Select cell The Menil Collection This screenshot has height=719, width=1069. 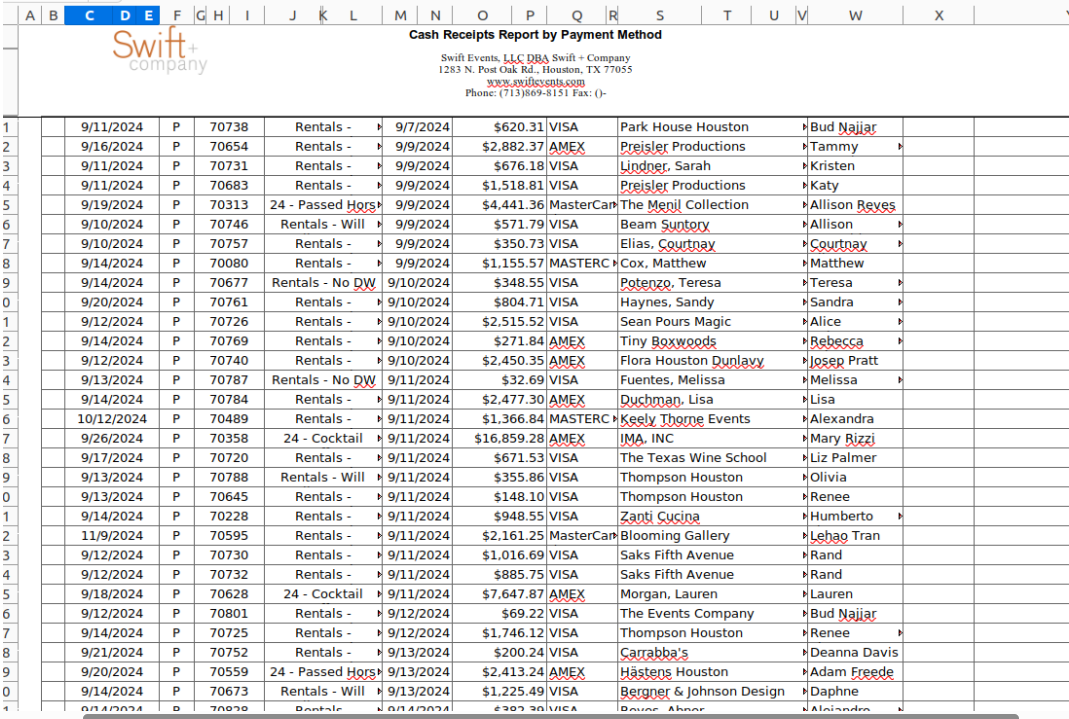click(712, 204)
